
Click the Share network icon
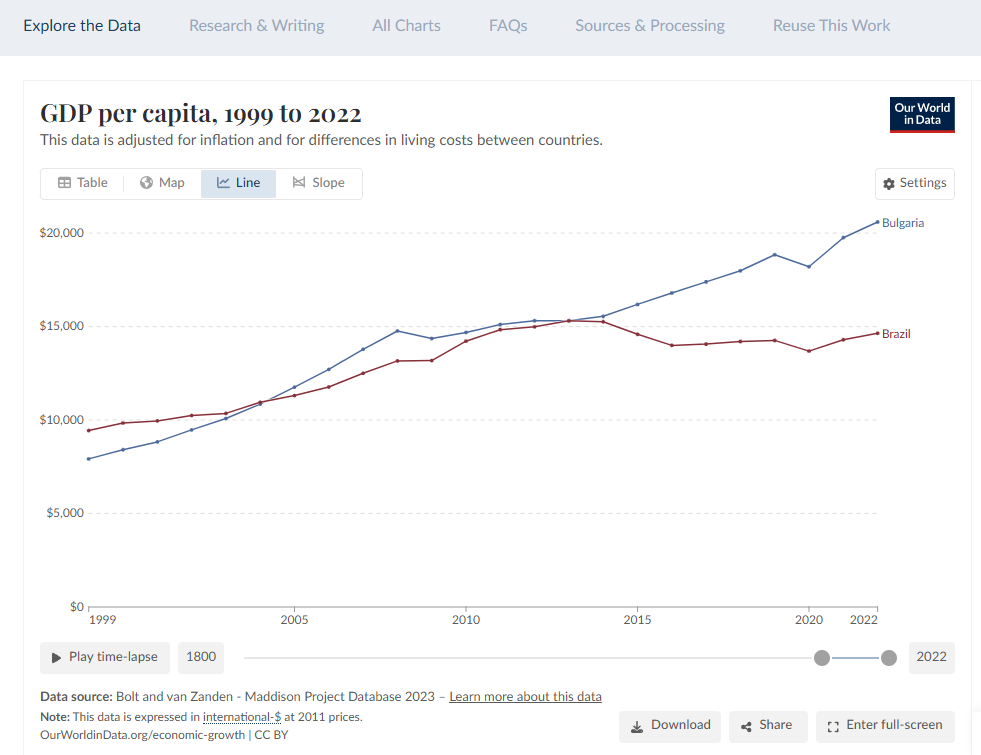pyautogui.click(x=746, y=727)
